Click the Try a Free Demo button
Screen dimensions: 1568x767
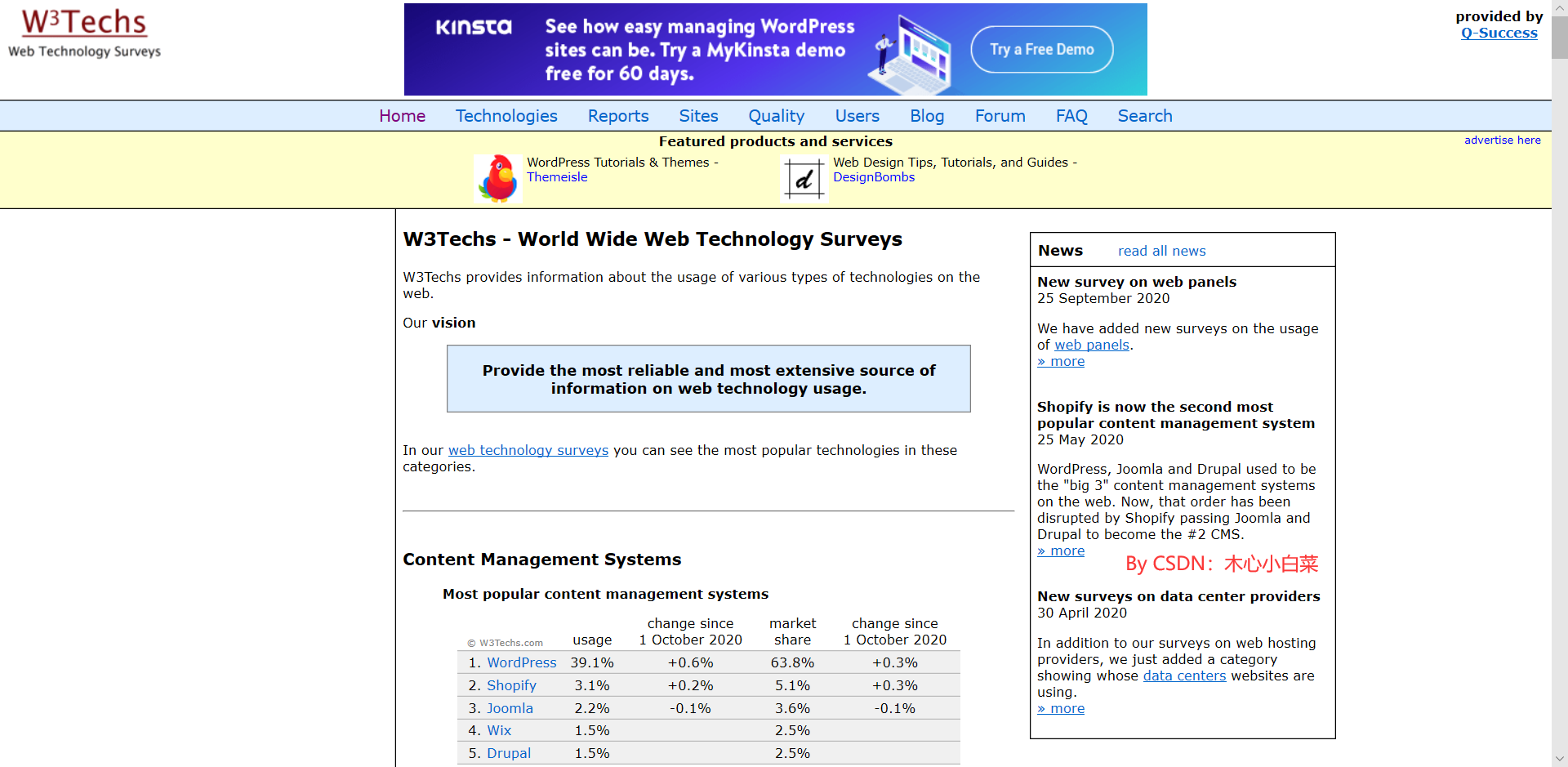(x=1041, y=49)
